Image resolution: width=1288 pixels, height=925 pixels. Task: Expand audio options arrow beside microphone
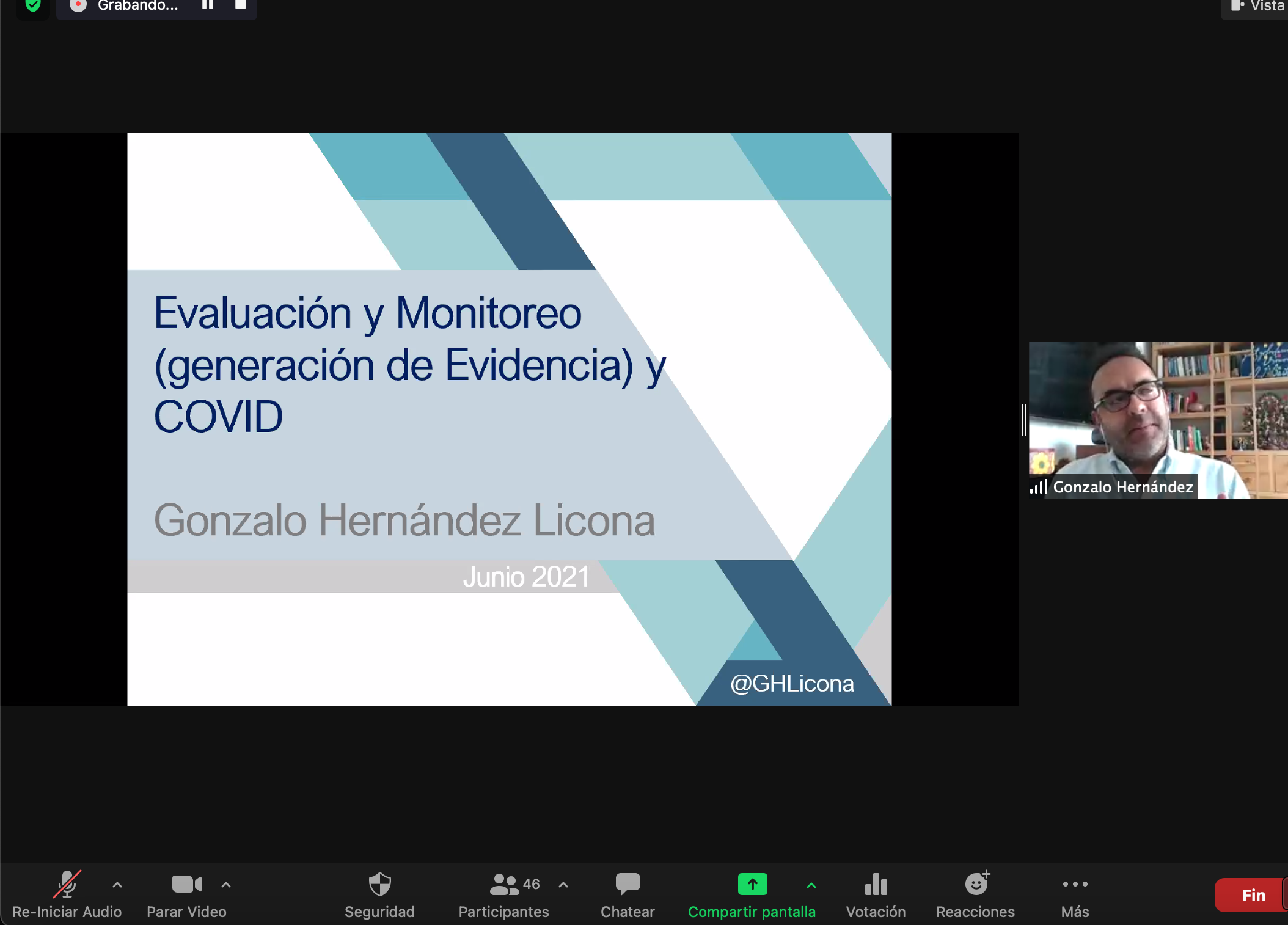[117, 885]
